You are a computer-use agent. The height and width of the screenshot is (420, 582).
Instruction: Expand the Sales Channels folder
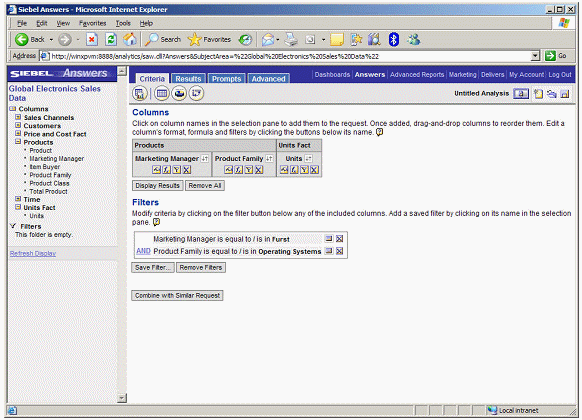pyautogui.click(x=18, y=117)
